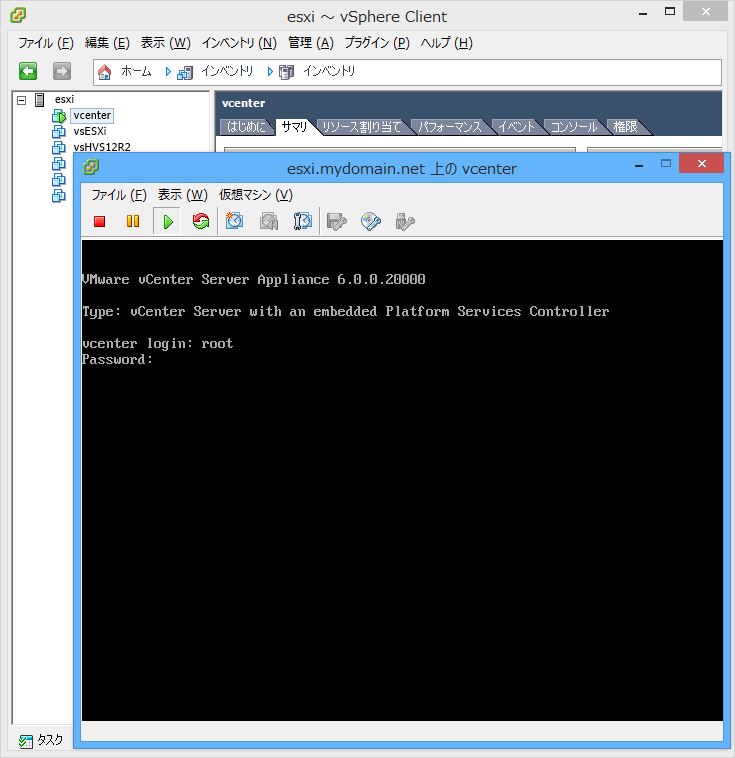Open the インベントリ (N) menu

(x=239, y=43)
